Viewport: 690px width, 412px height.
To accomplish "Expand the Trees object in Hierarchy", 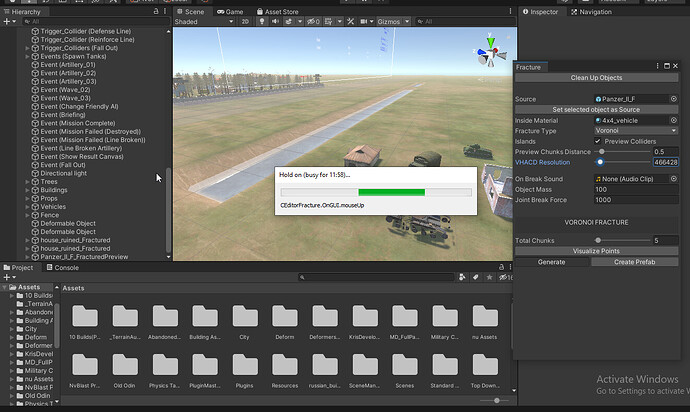I will [x=27, y=182].
